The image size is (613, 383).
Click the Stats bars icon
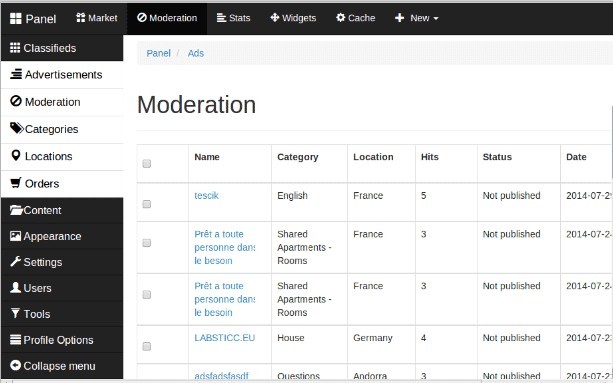(221, 18)
